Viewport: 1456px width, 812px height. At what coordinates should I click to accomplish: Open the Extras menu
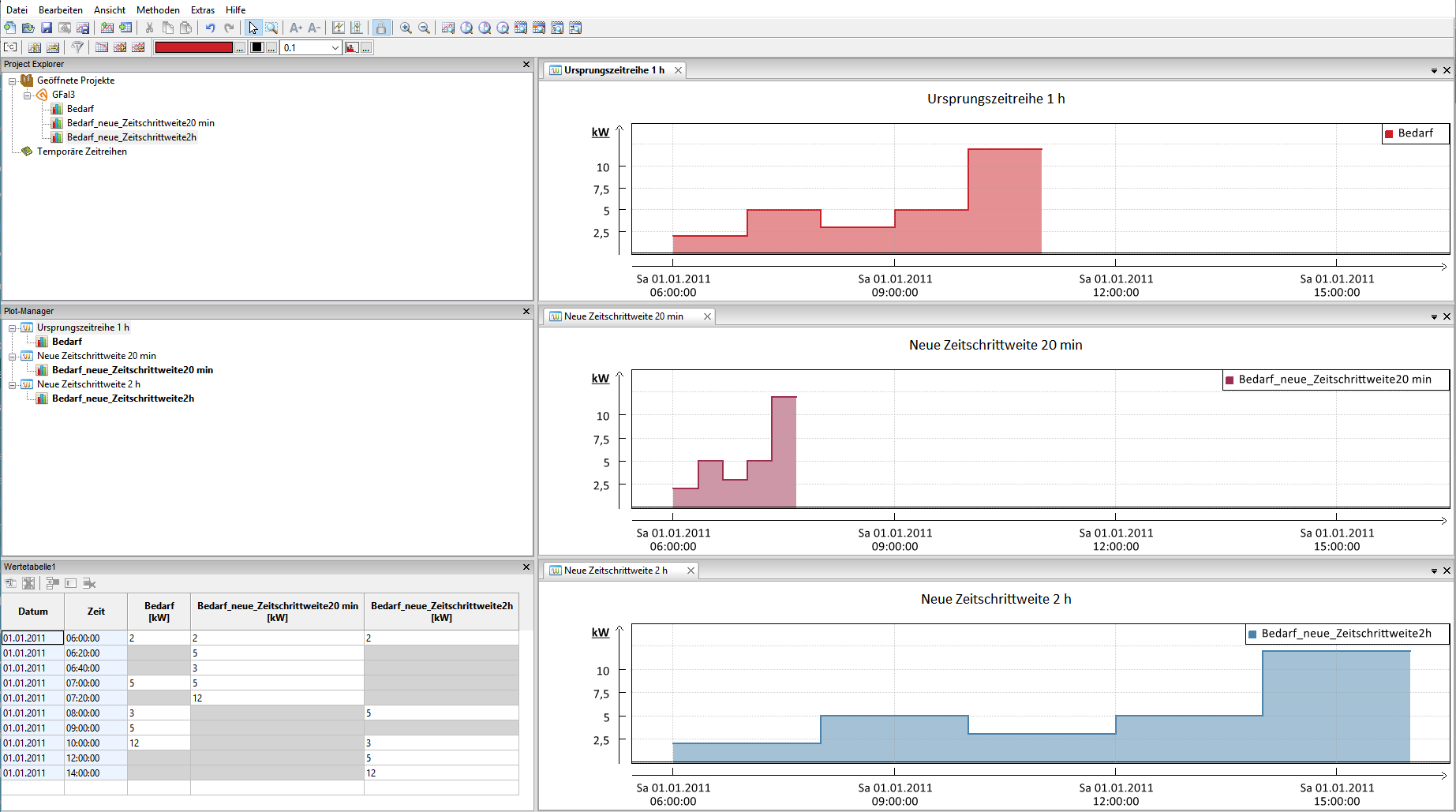(x=203, y=10)
